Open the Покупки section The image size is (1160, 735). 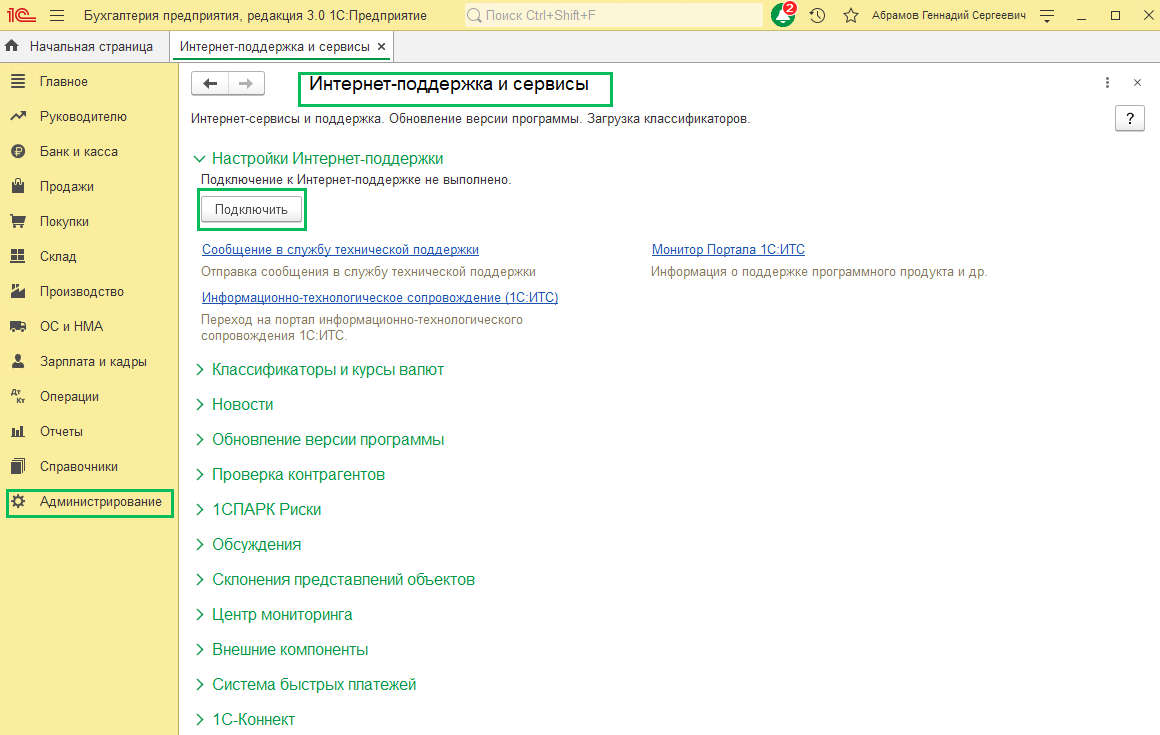pyautogui.click(x=64, y=222)
